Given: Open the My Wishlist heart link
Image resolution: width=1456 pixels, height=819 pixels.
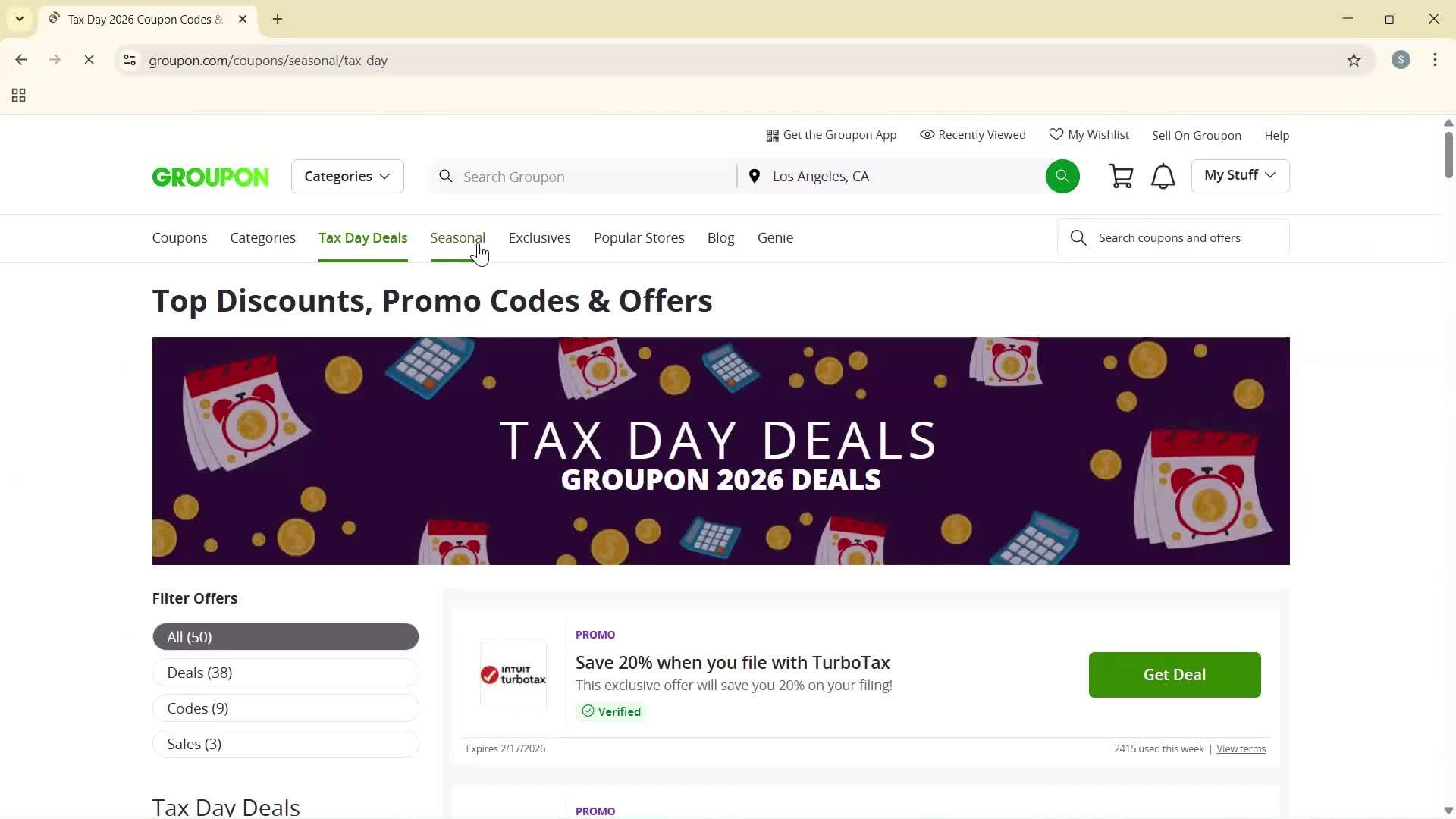Looking at the screenshot, I should click(x=1089, y=135).
